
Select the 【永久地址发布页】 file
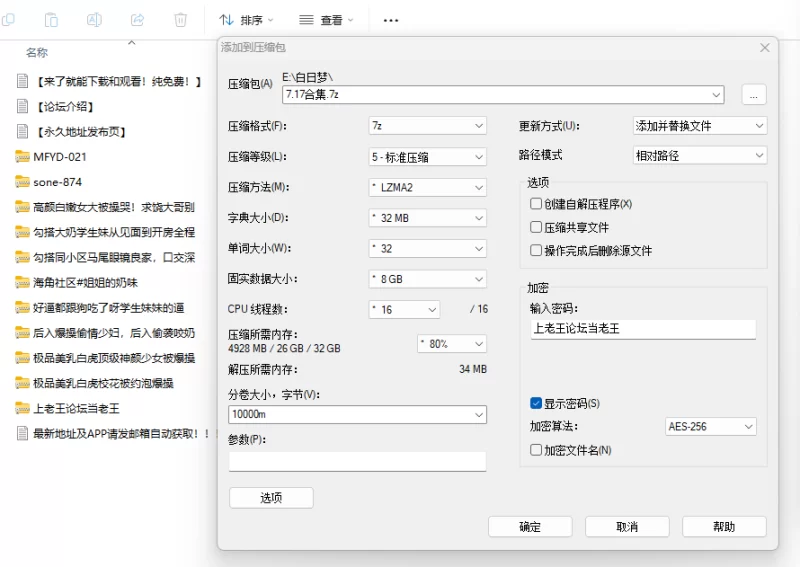[x=80, y=132]
